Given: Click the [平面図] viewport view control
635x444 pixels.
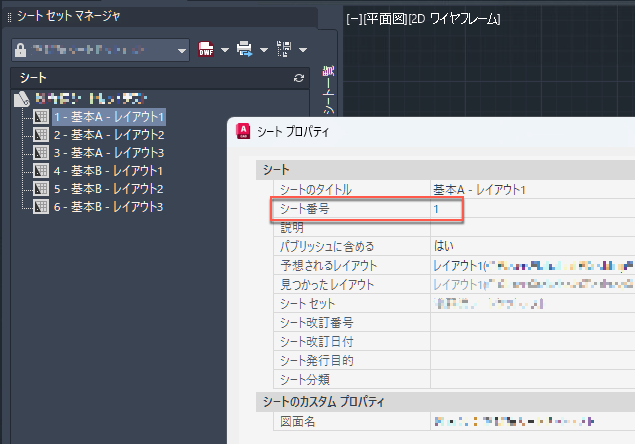Looking at the screenshot, I should point(385,19).
